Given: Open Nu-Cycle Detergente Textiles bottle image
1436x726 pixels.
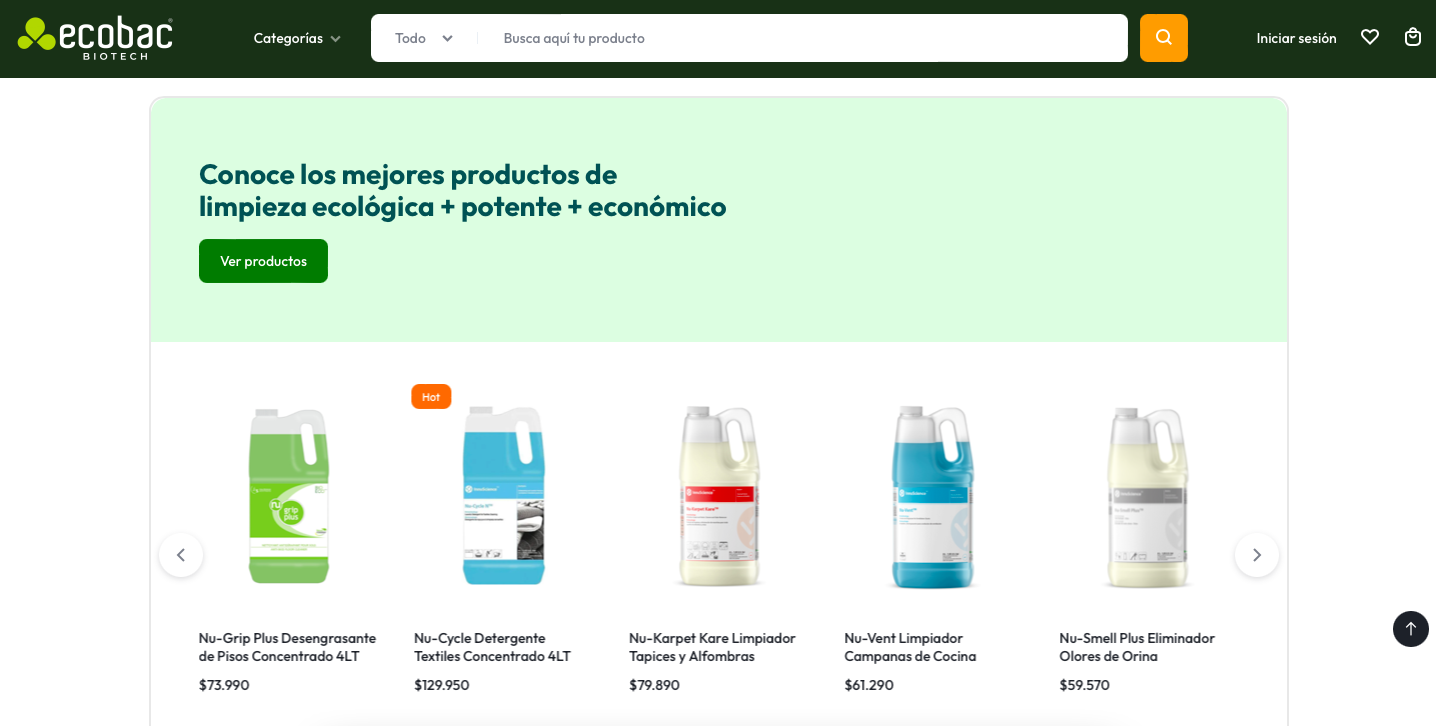Looking at the screenshot, I should (x=504, y=495).
